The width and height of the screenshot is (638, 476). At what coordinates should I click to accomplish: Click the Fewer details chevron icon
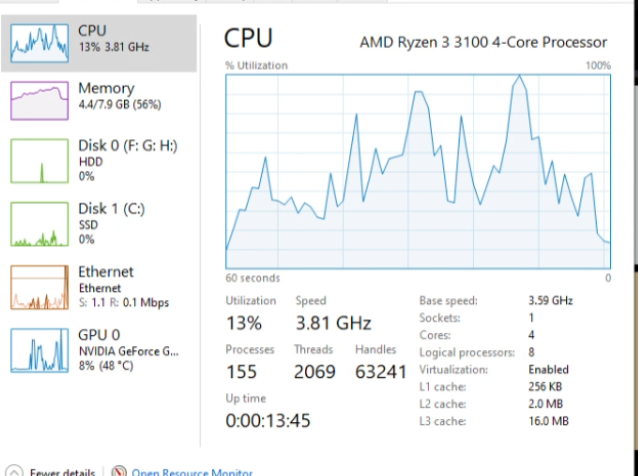click(x=13, y=472)
